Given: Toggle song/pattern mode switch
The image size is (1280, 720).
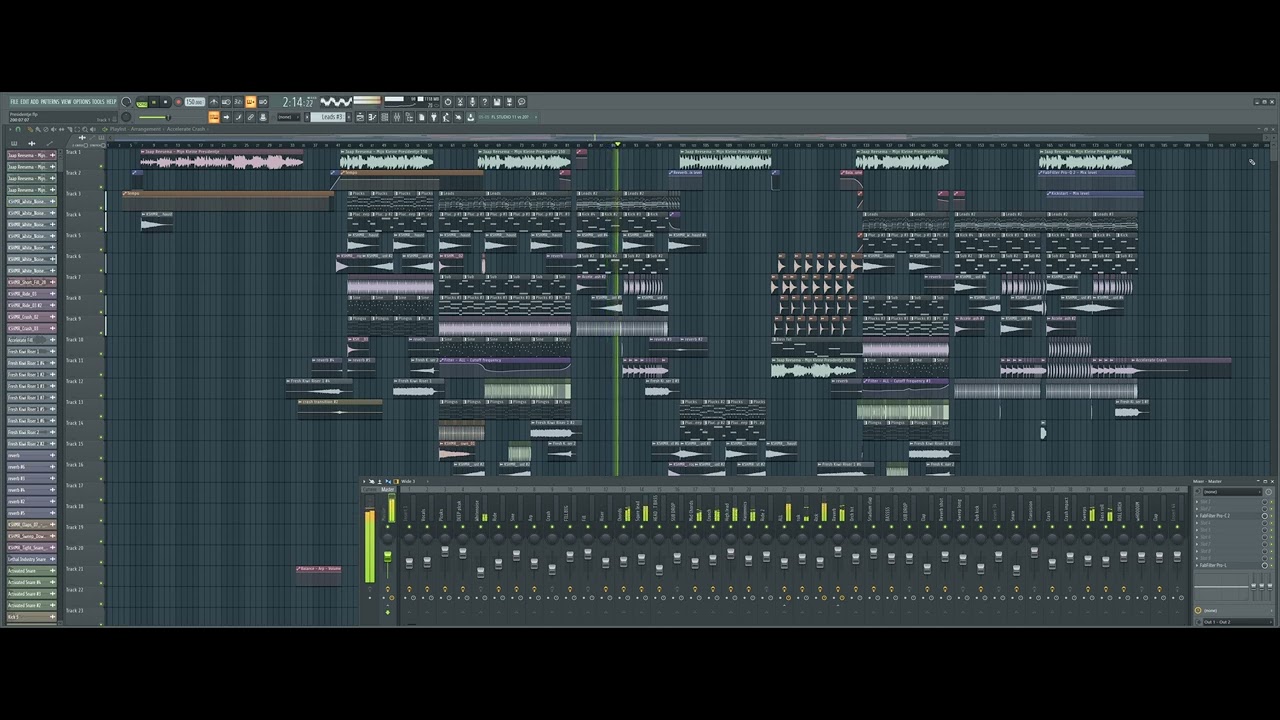Looking at the screenshot, I should point(142,103).
